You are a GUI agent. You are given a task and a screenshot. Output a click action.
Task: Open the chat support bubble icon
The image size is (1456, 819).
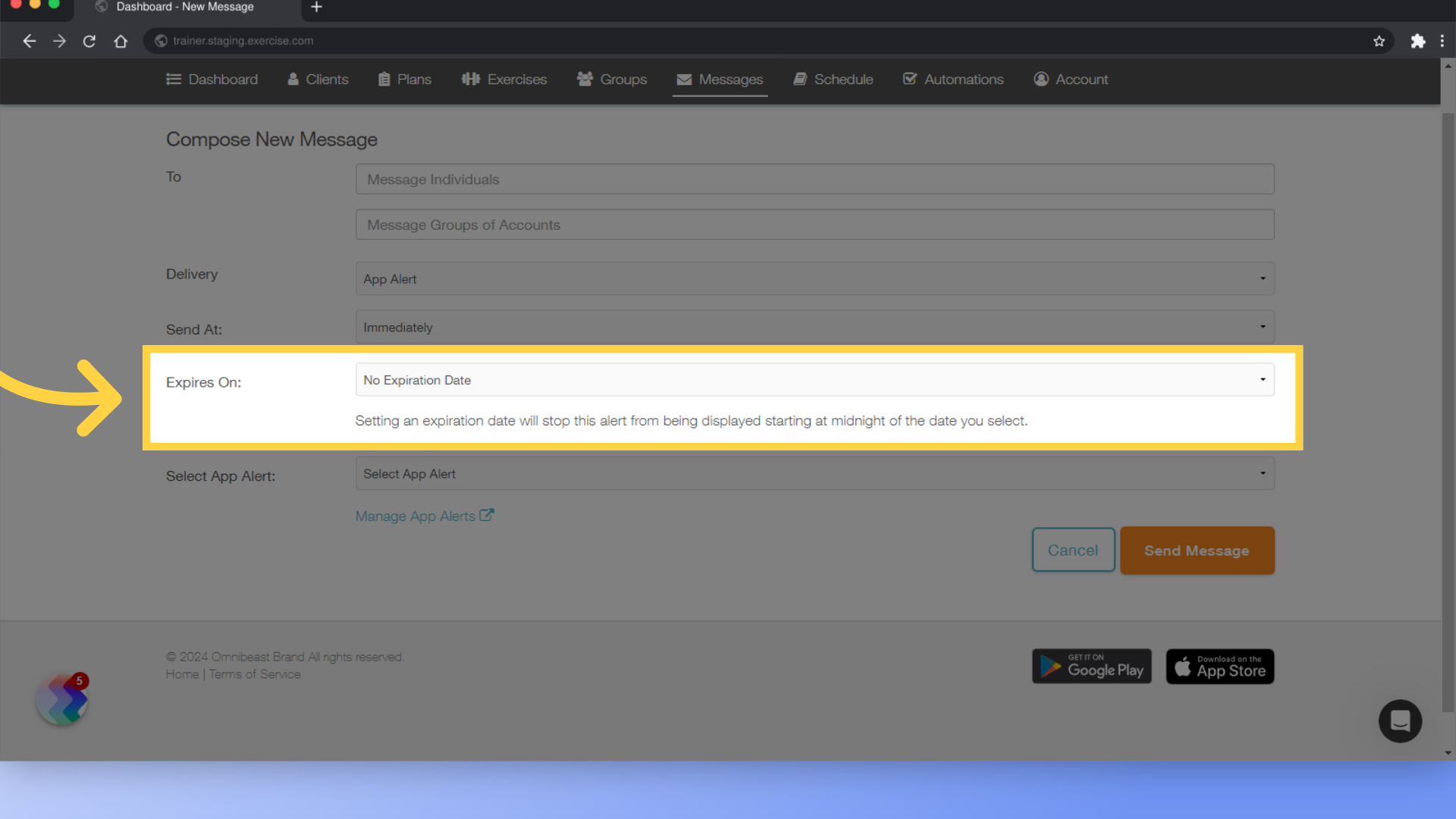[x=1400, y=720]
